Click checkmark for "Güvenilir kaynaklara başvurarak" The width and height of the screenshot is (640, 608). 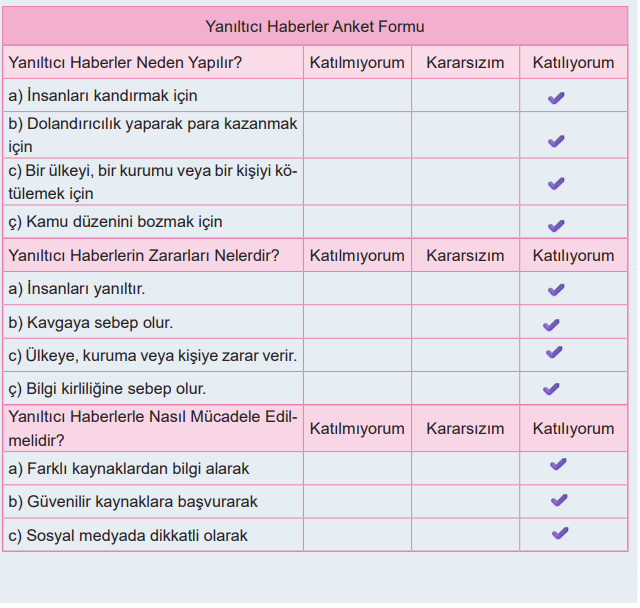coord(559,500)
